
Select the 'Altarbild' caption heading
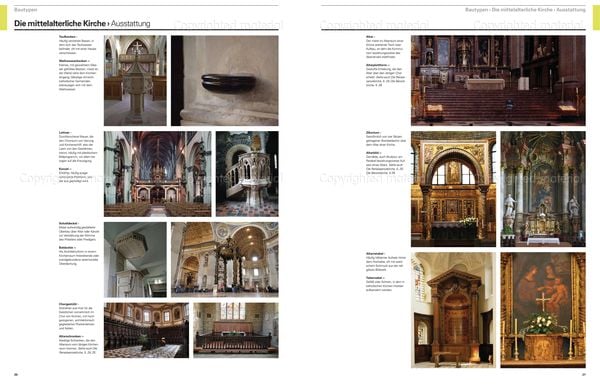pyautogui.click(x=374, y=153)
